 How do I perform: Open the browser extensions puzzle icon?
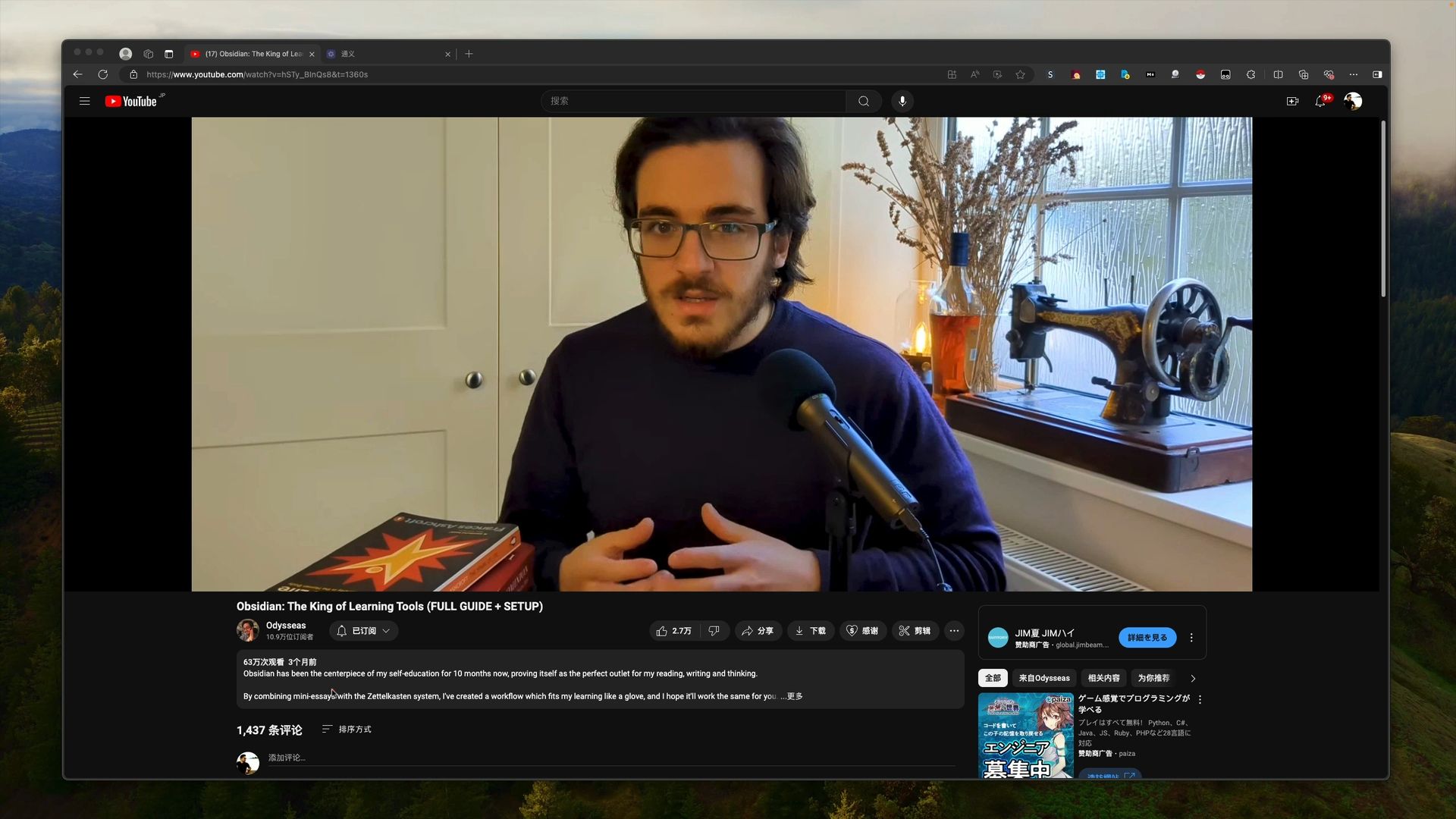click(x=1251, y=74)
